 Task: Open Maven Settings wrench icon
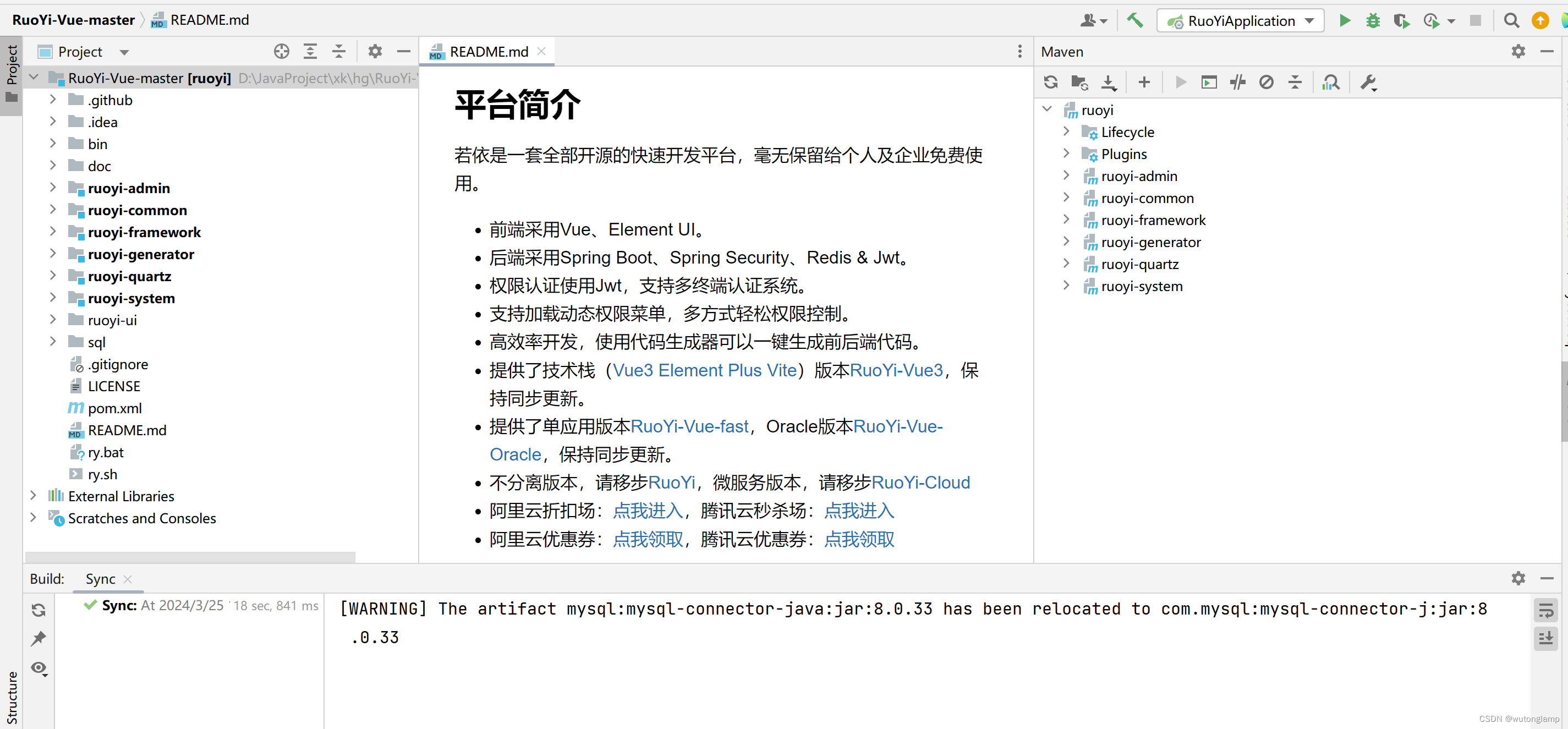[x=1368, y=82]
